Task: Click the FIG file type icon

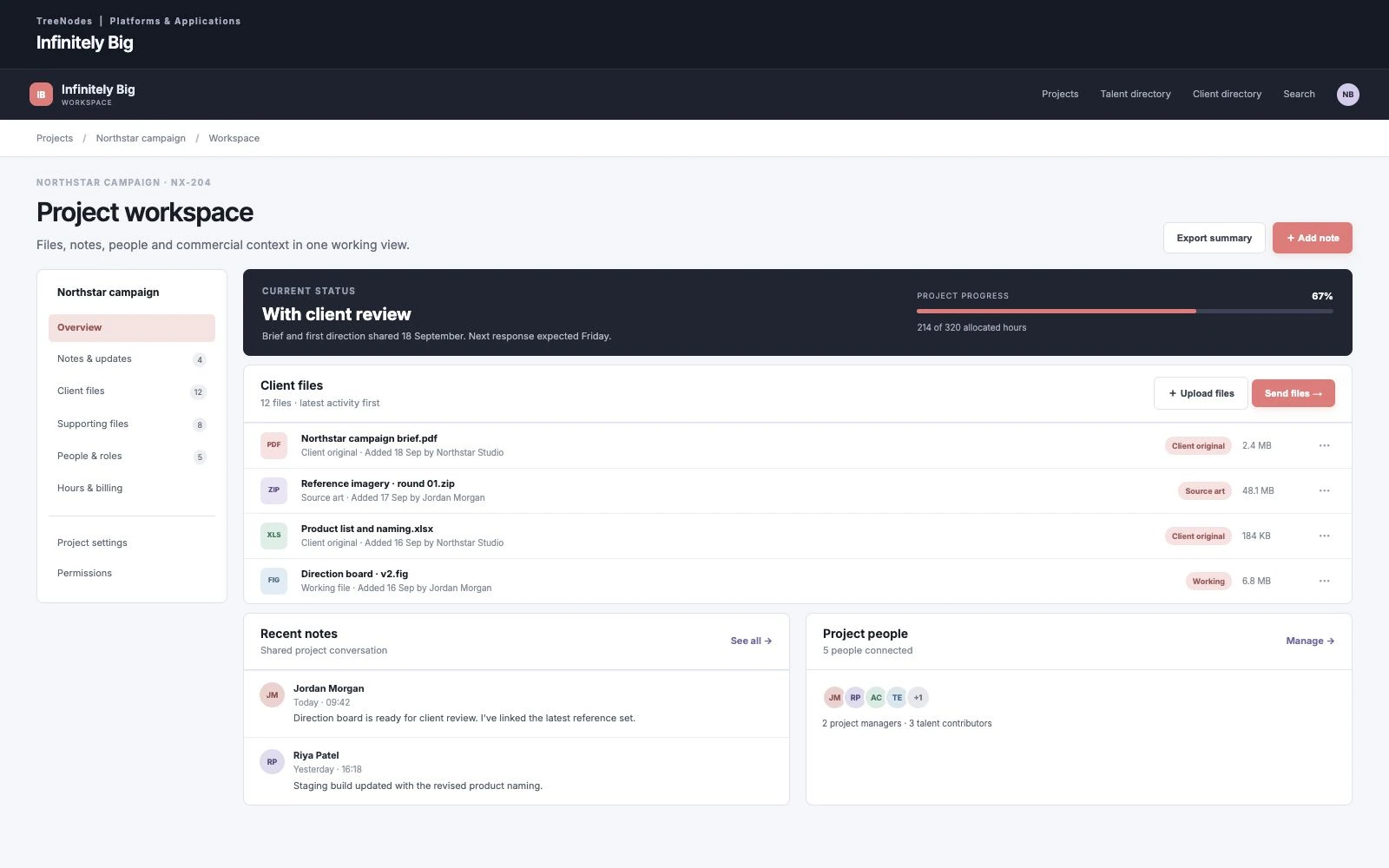Action: click(273, 581)
